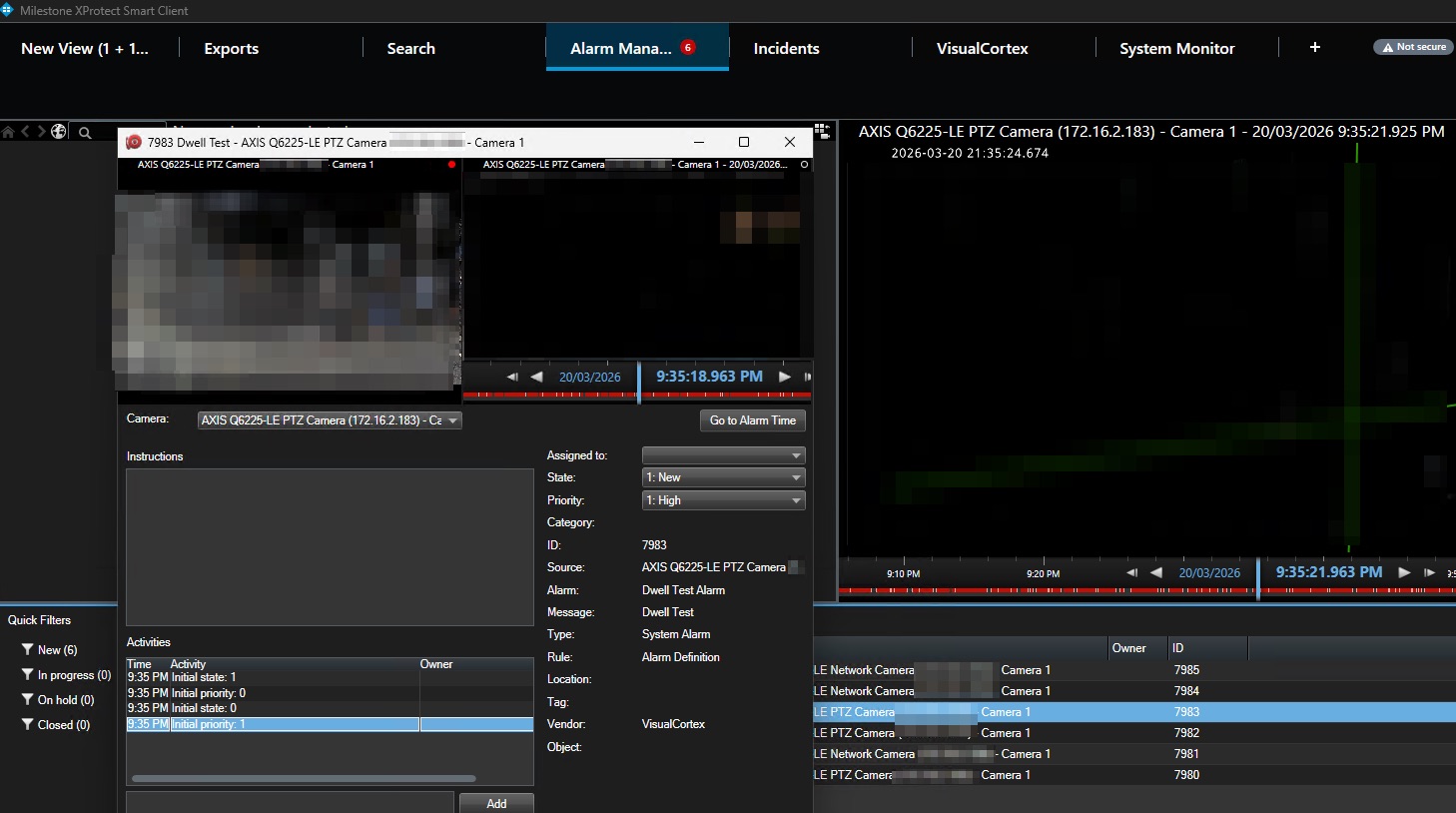The image size is (1456, 813).
Task: Click the funnel icon beside In progress (0)
Action: [x=28, y=674]
